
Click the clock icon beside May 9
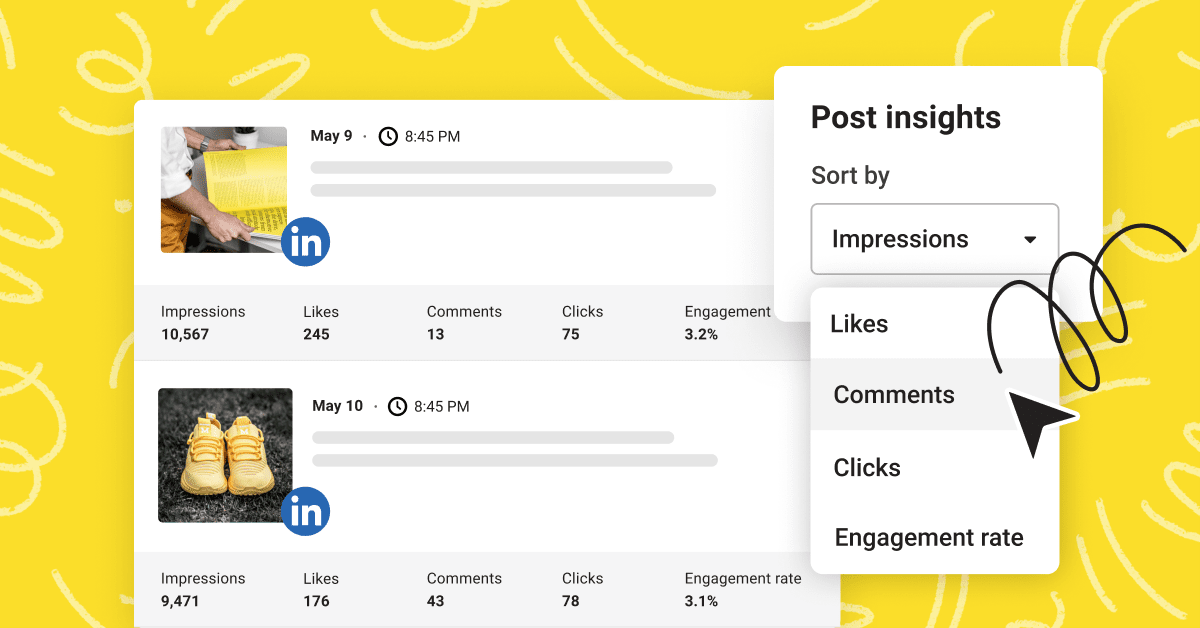tap(388, 136)
